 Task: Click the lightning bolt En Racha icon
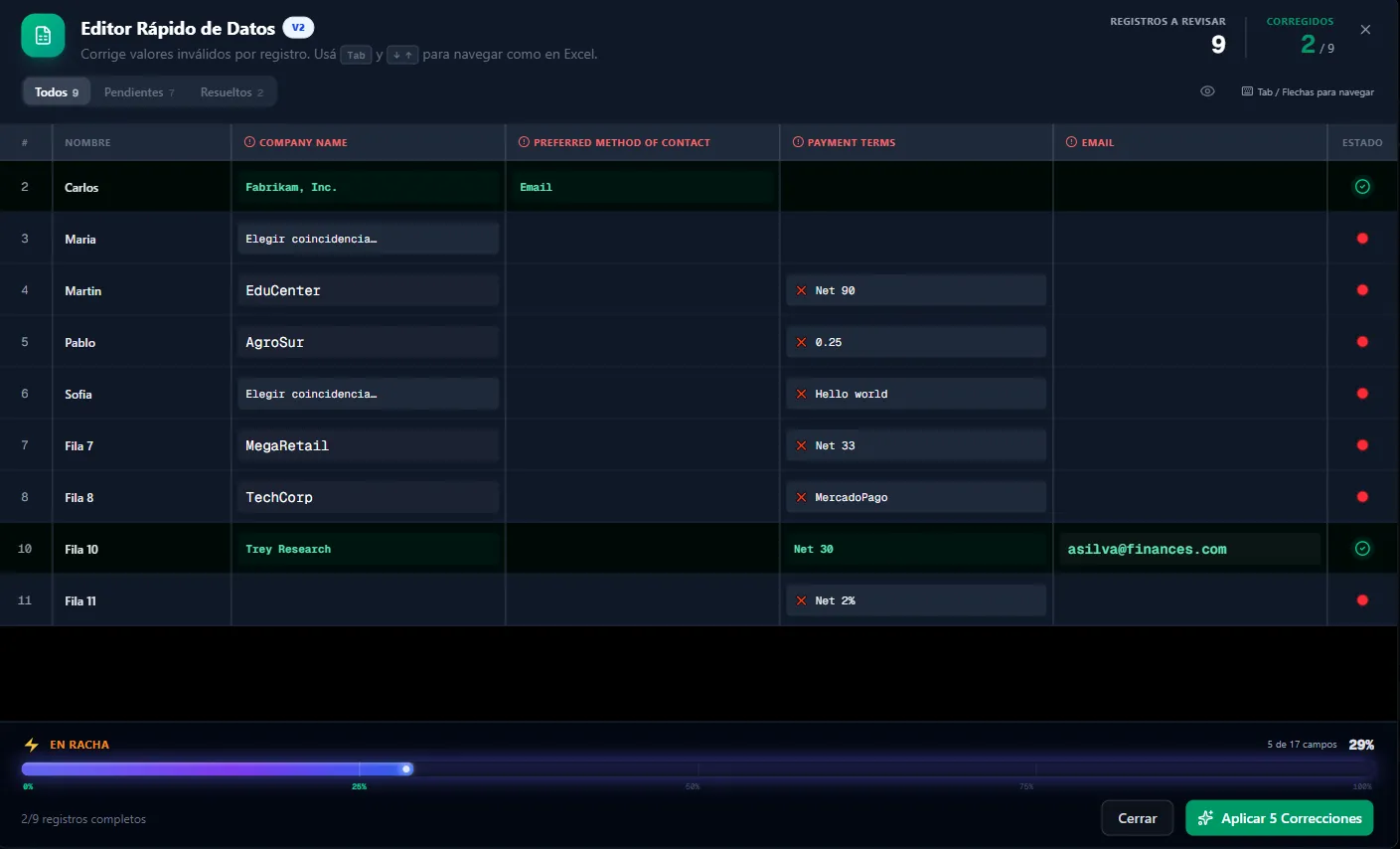(x=32, y=745)
